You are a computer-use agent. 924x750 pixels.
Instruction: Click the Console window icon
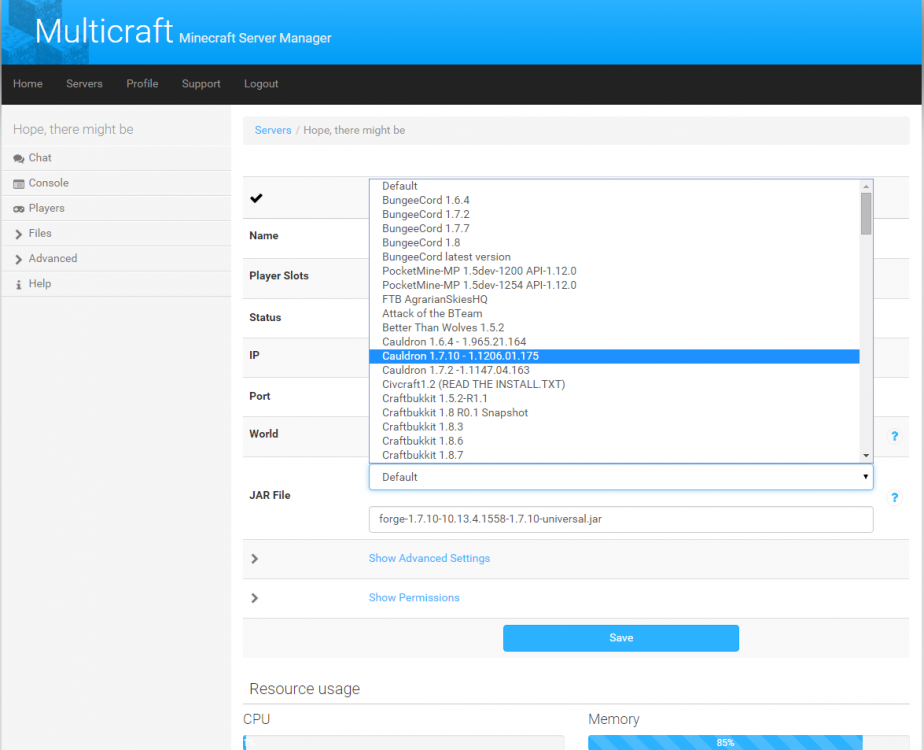coord(19,184)
